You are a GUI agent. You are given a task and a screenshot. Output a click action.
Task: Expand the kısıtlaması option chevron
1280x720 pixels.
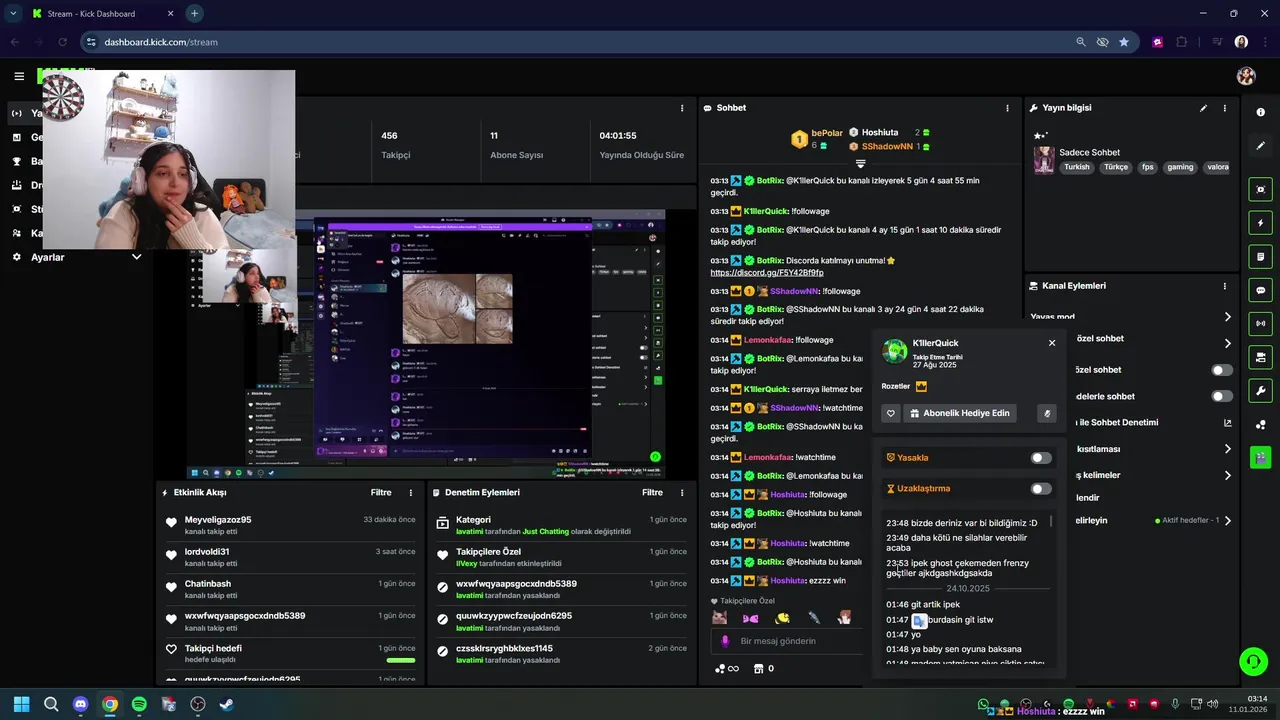(1227, 449)
